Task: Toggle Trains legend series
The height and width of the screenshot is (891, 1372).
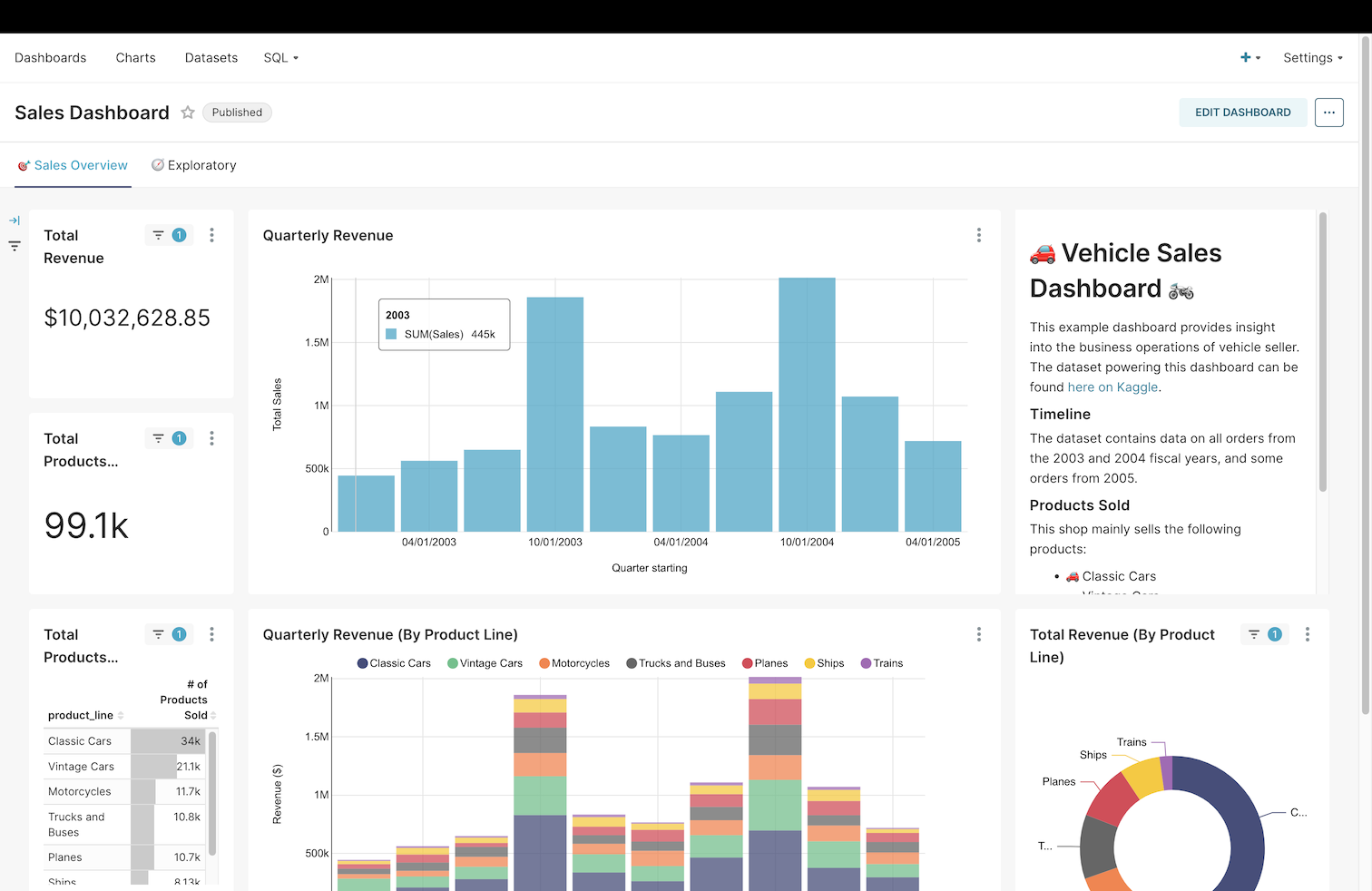Action: point(882,663)
